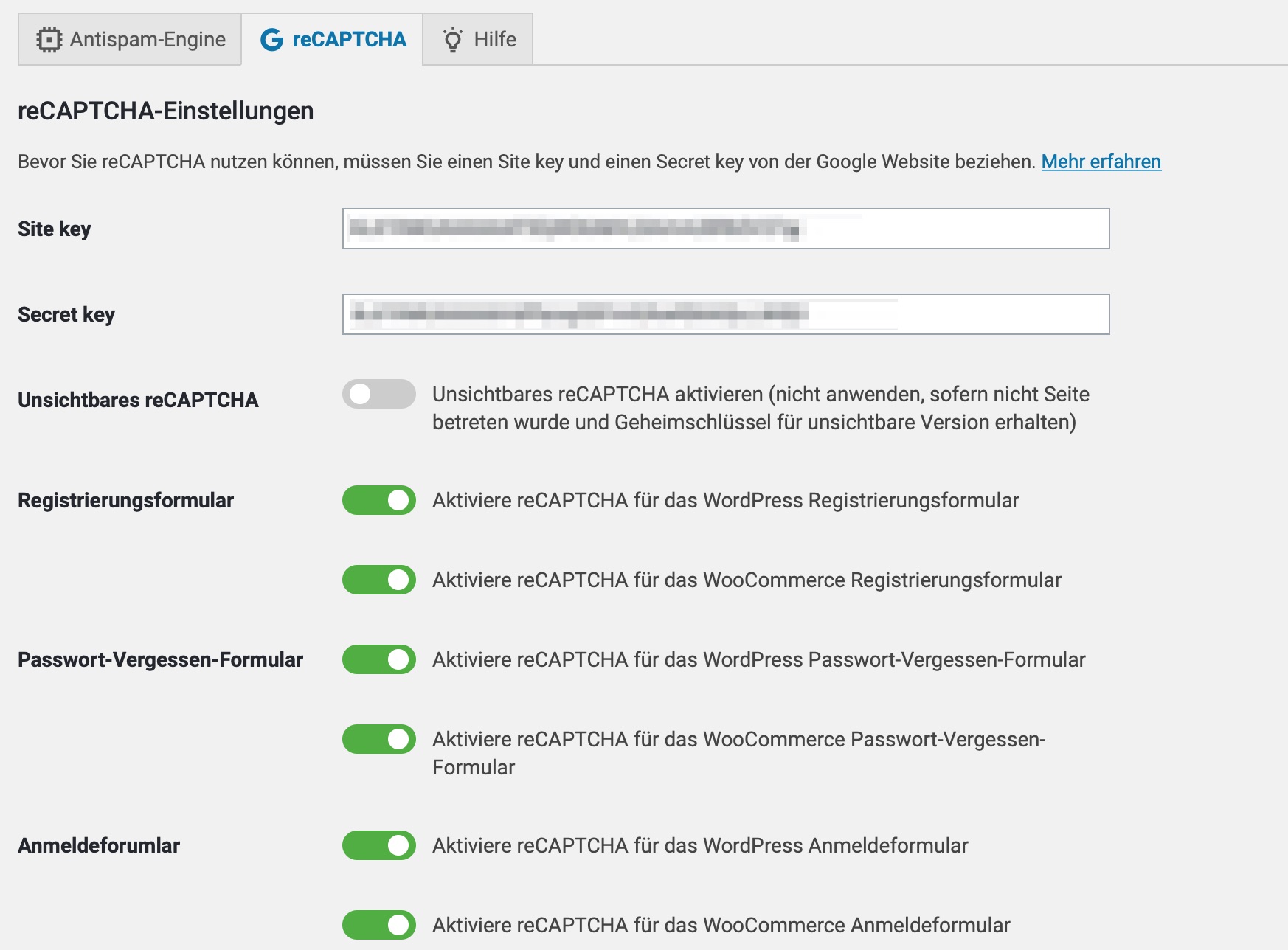Disable reCAPTCHA for WooCommerce Anmeldeformular

click(x=379, y=925)
